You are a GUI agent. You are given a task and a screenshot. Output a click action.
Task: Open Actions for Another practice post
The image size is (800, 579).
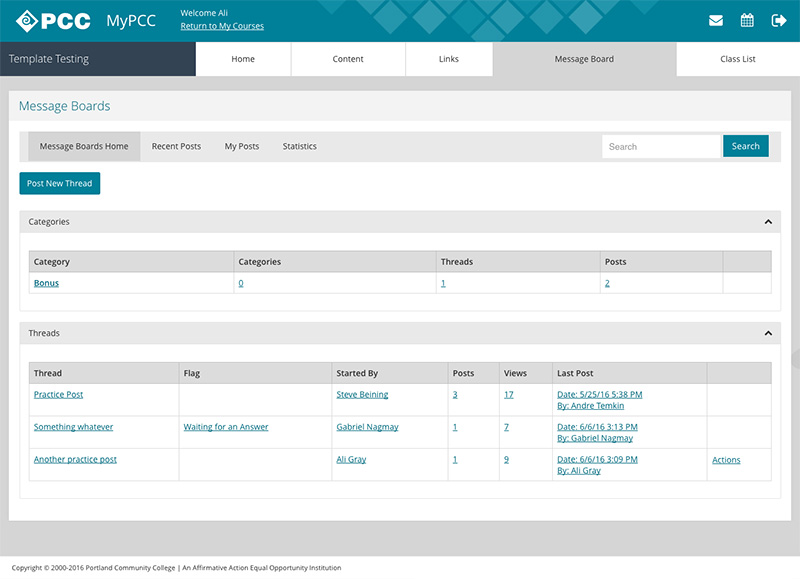click(726, 460)
